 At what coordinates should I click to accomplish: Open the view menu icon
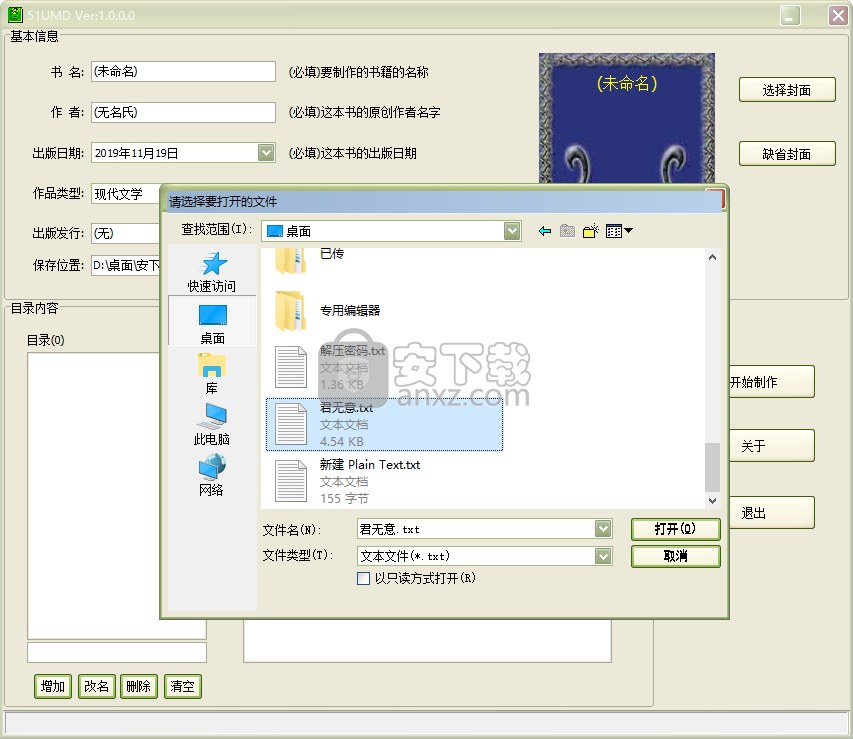619,231
